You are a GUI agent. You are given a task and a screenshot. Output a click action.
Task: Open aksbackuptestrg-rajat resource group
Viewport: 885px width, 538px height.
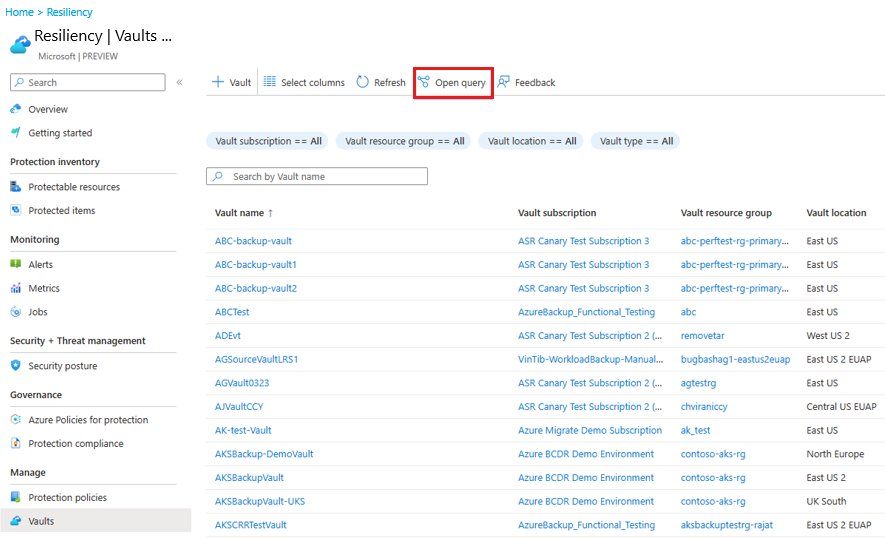click(726, 525)
